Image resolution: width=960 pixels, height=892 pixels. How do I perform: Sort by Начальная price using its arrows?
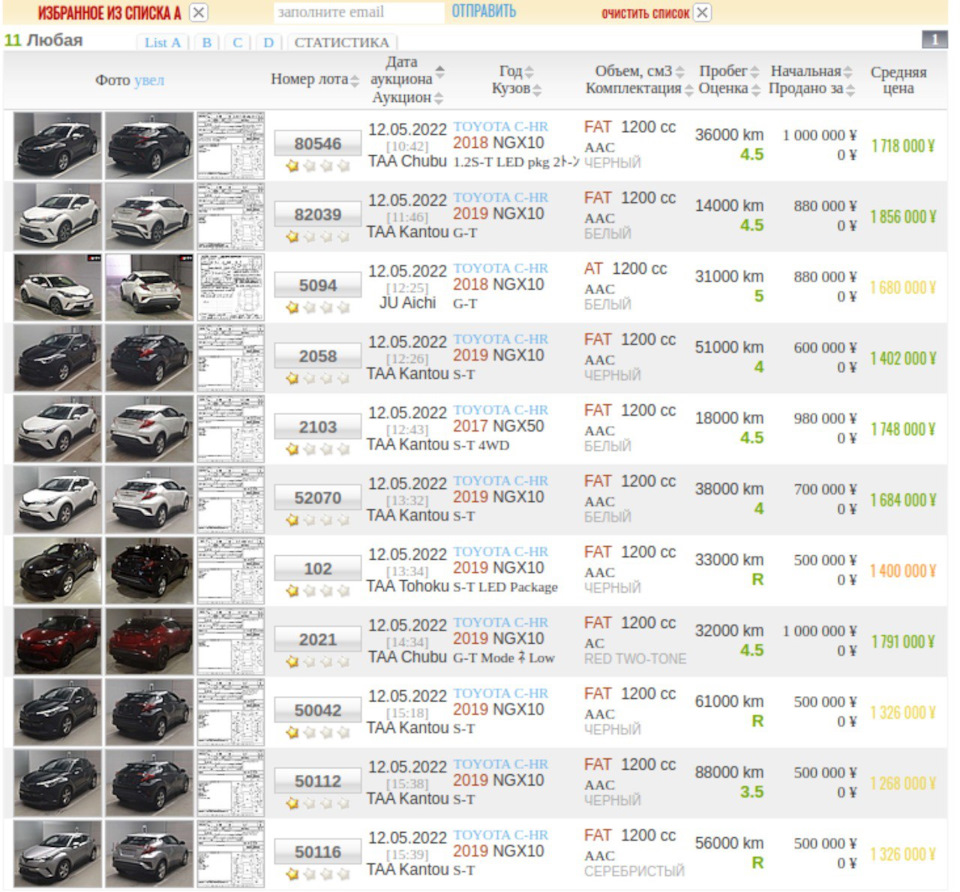(848, 72)
